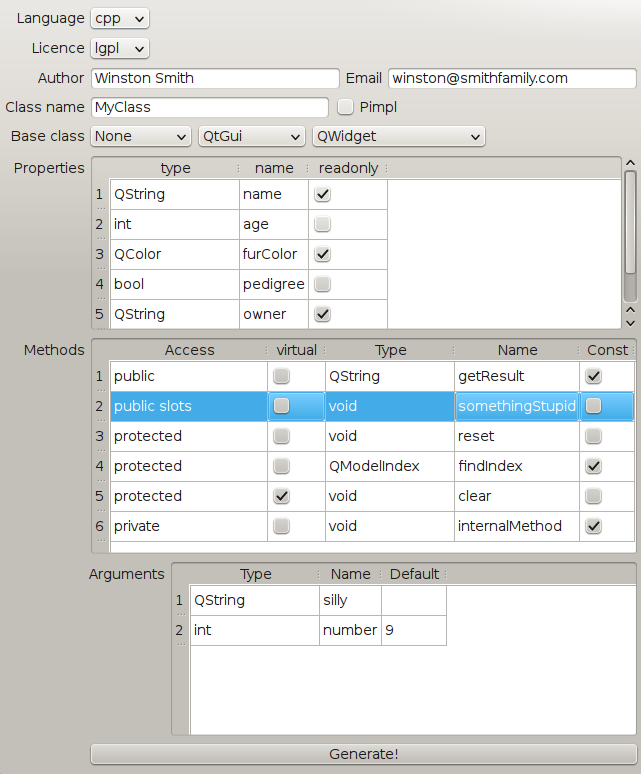This screenshot has width=641, height=774.
Task: Open the QWidget base class dropdown
Action: (x=398, y=136)
